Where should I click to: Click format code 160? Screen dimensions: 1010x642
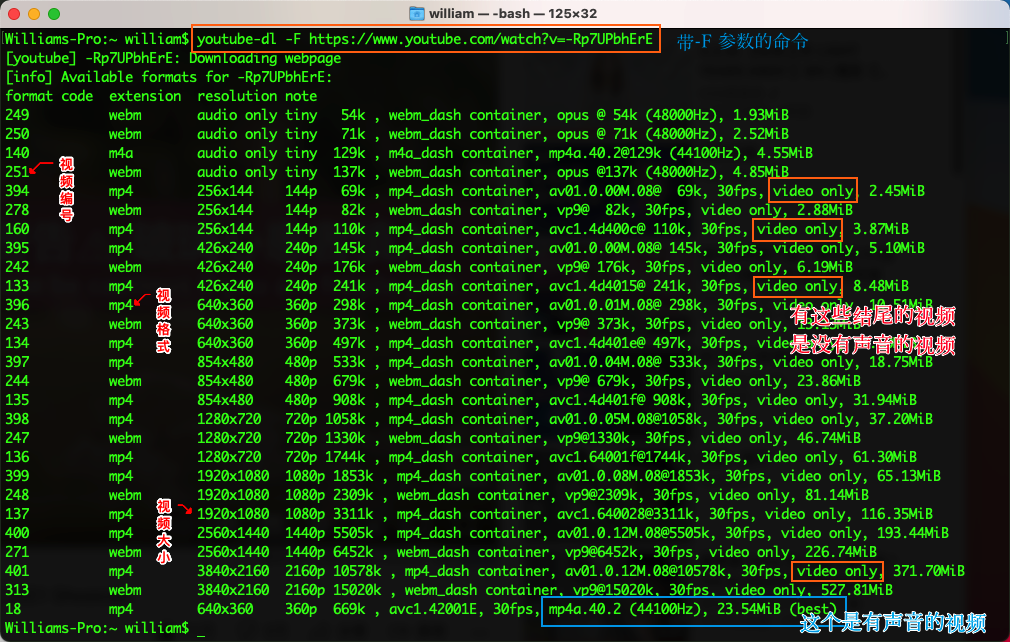(17, 229)
